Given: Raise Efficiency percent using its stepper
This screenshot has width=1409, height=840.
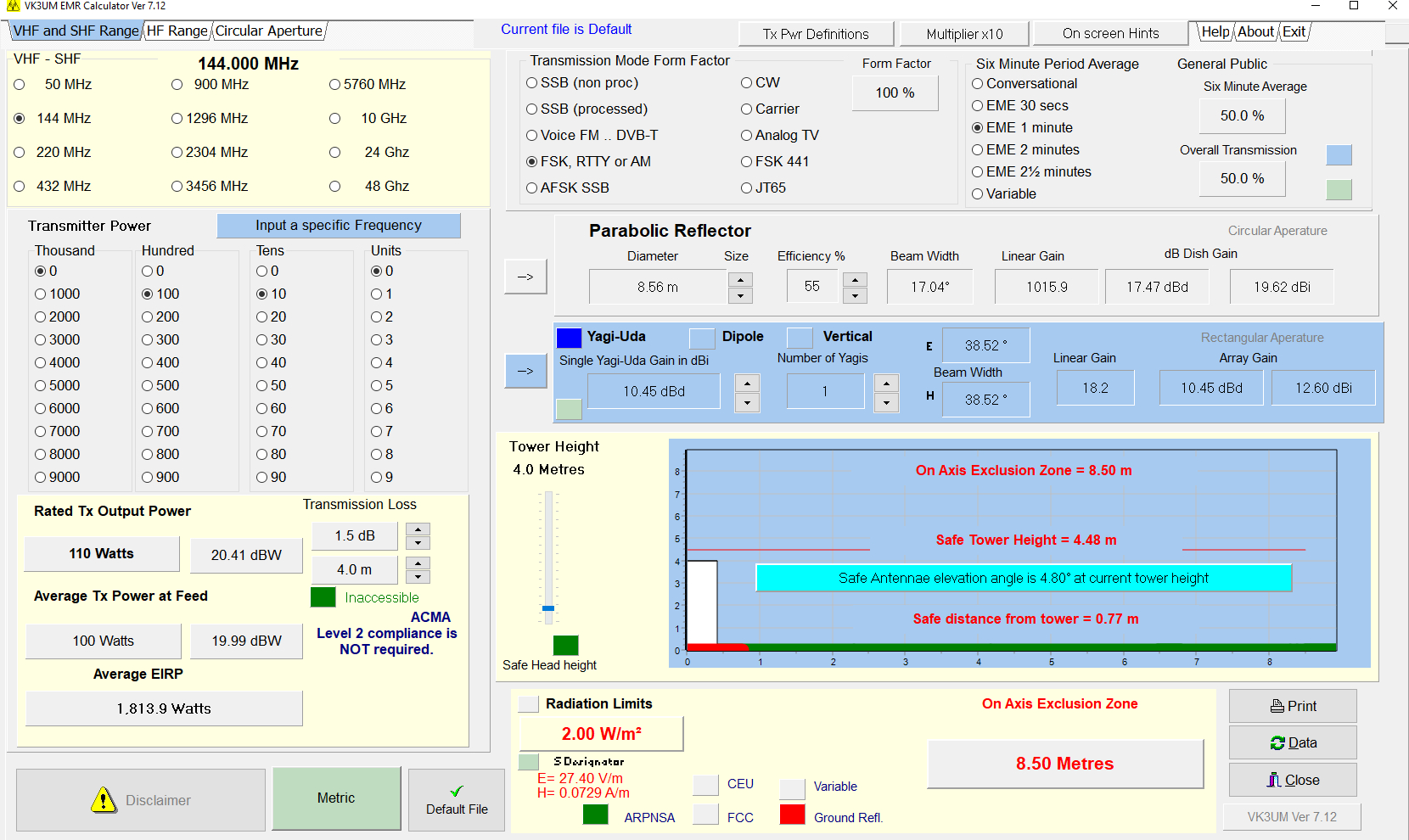Looking at the screenshot, I should [856, 279].
